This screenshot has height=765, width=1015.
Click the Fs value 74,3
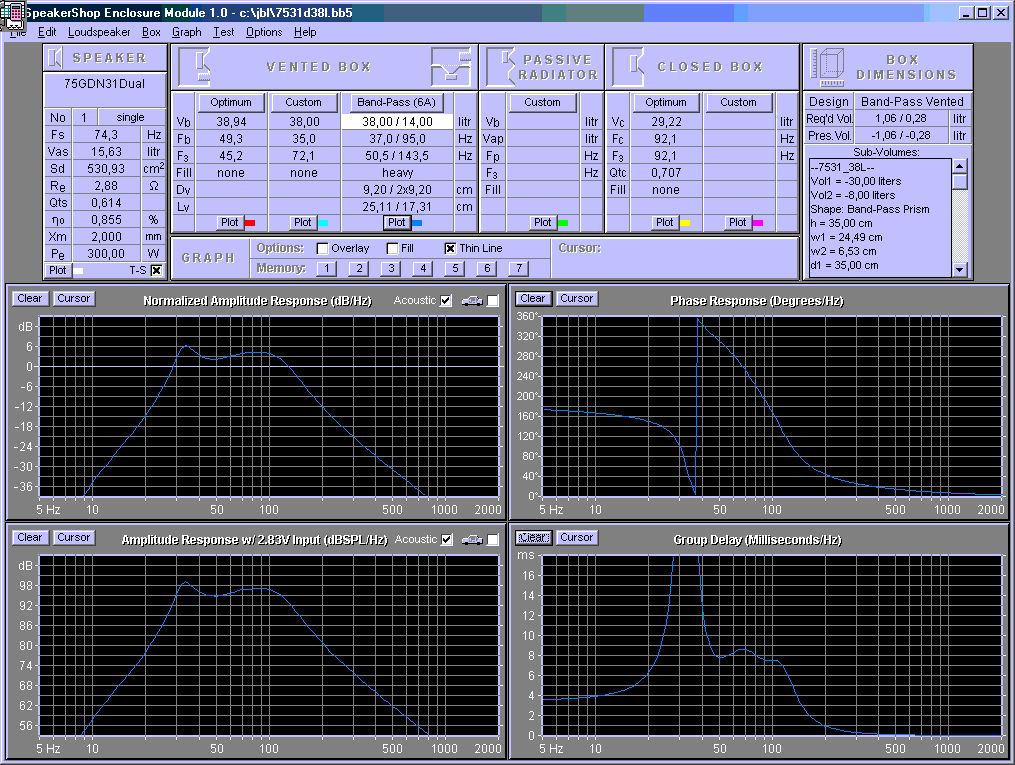point(106,135)
